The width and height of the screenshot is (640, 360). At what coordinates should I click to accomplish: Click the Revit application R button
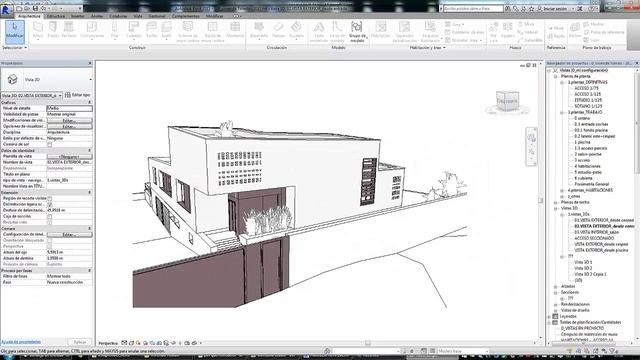[x=6, y=10]
